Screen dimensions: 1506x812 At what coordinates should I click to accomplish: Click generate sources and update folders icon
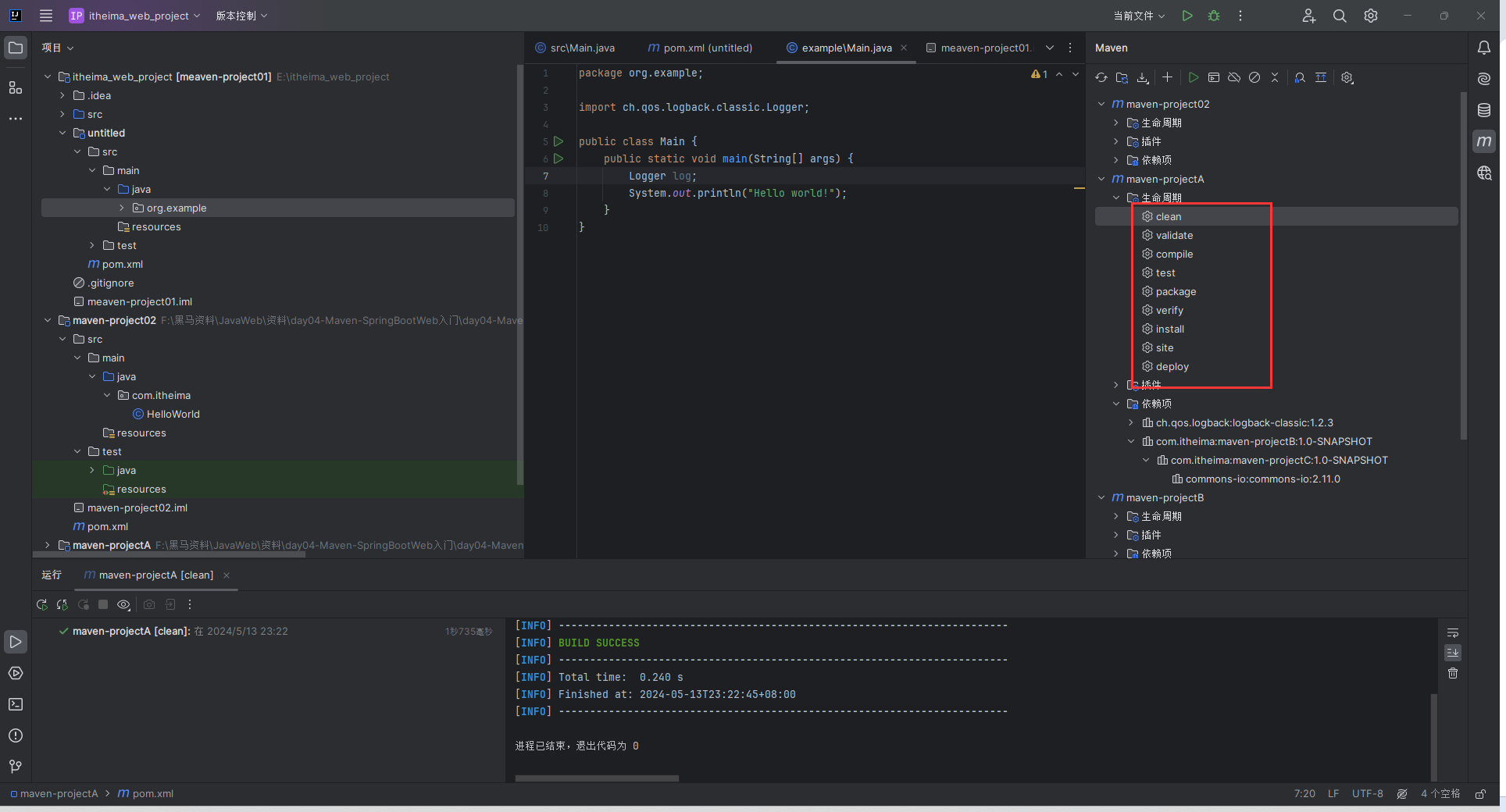[x=1122, y=77]
